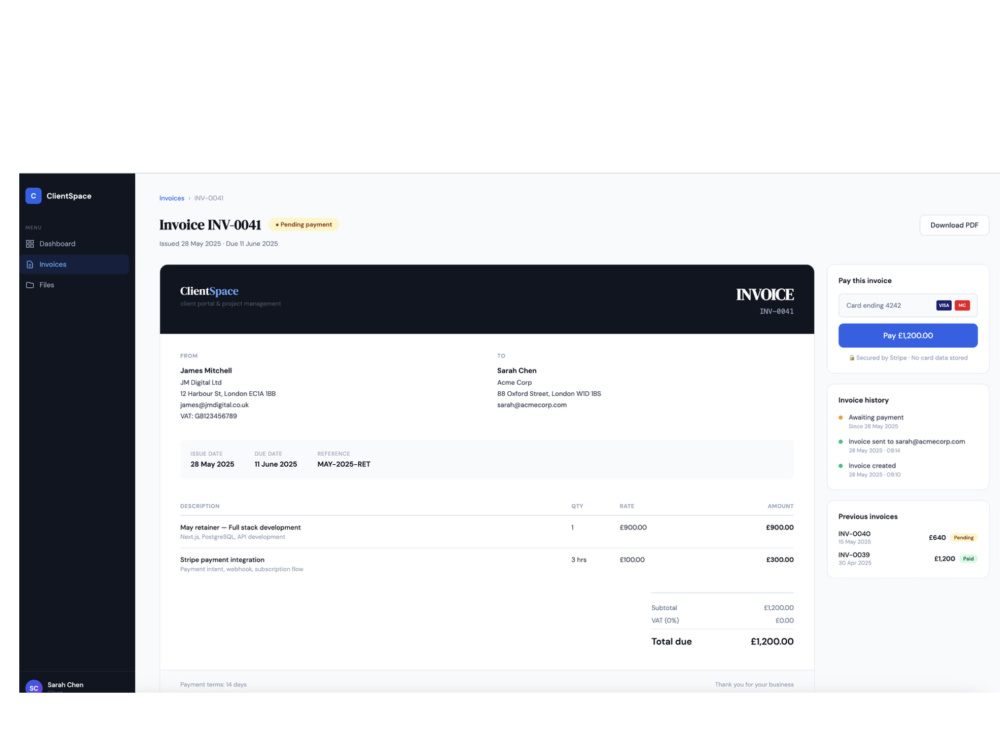Click the Invoice sent to sarah@acmecorp.com entry
Image resolution: width=1000 pixels, height=750 pixels.
(906, 446)
